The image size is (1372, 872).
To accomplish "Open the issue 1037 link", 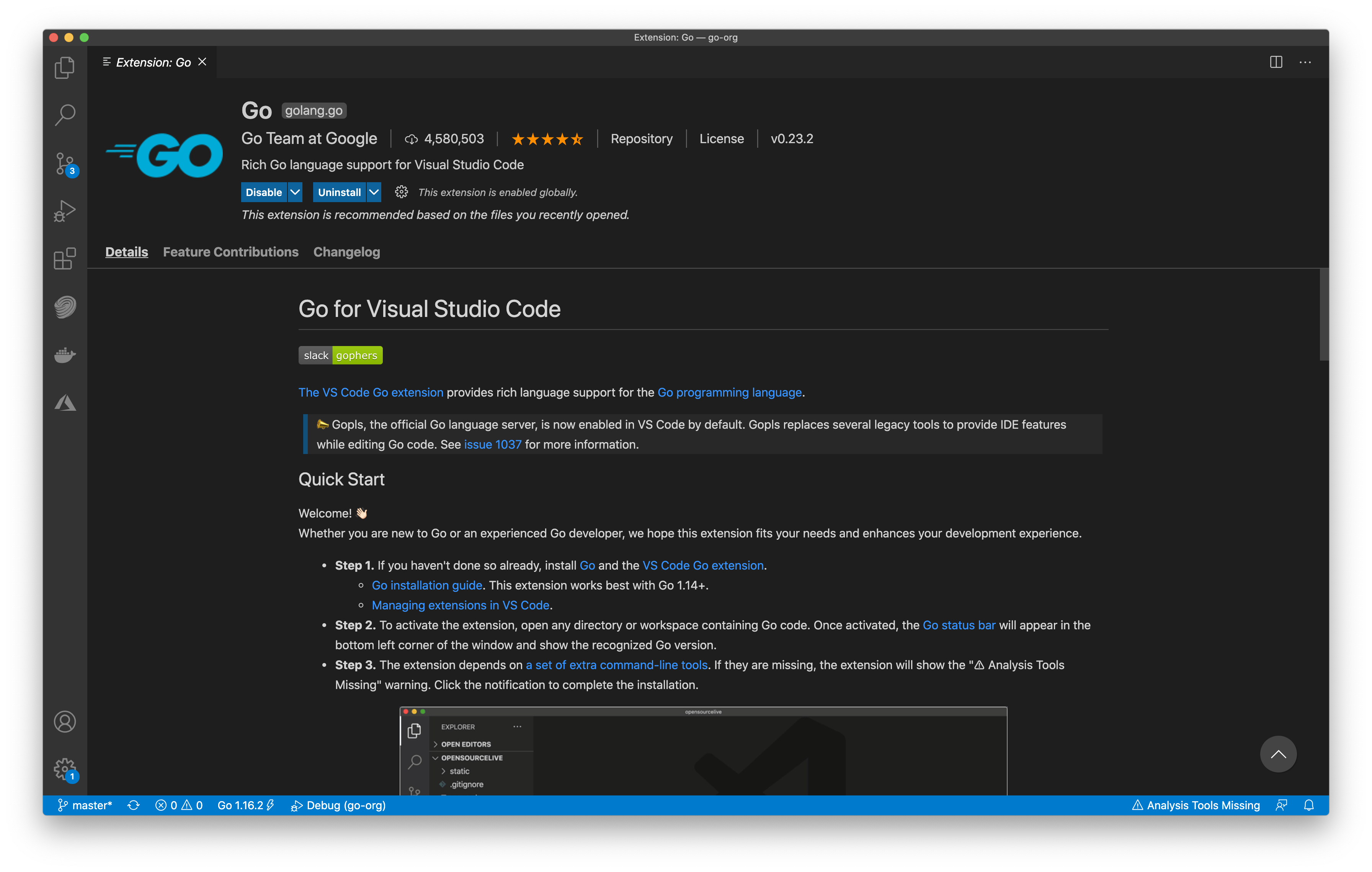I will (x=492, y=444).
